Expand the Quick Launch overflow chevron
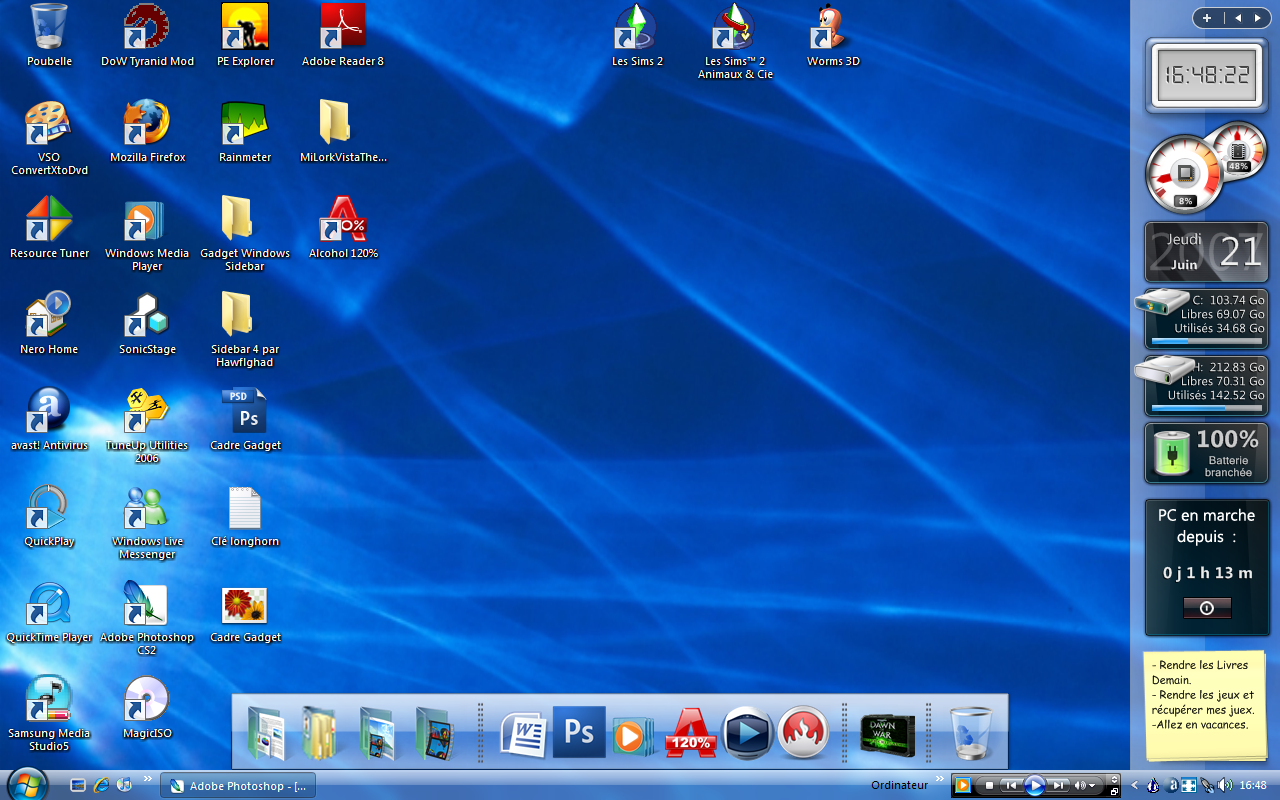This screenshot has width=1280, height=800. click(x=148, y=778)
